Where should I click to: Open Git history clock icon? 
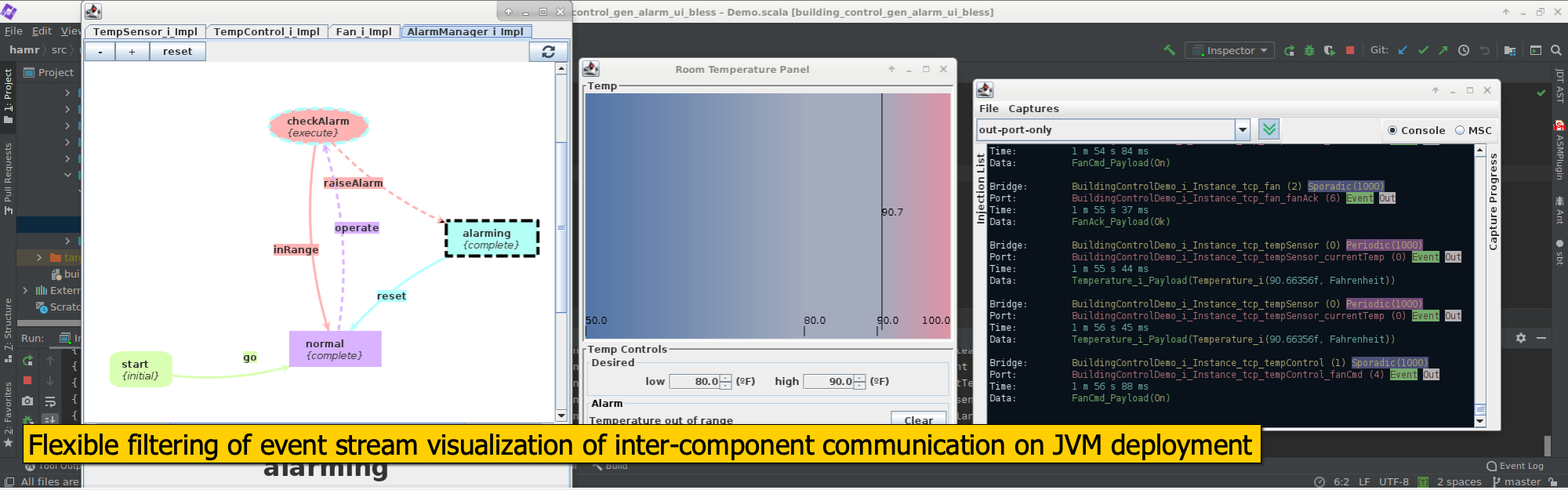[1464, 50]
